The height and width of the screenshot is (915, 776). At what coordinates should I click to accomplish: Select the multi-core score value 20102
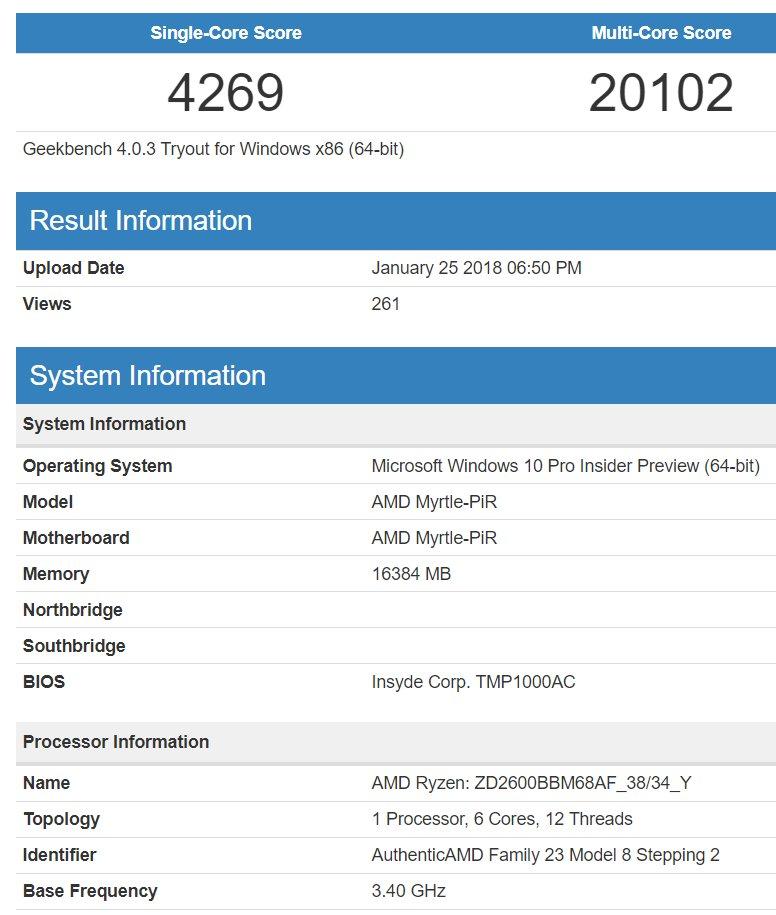[661, 93]
